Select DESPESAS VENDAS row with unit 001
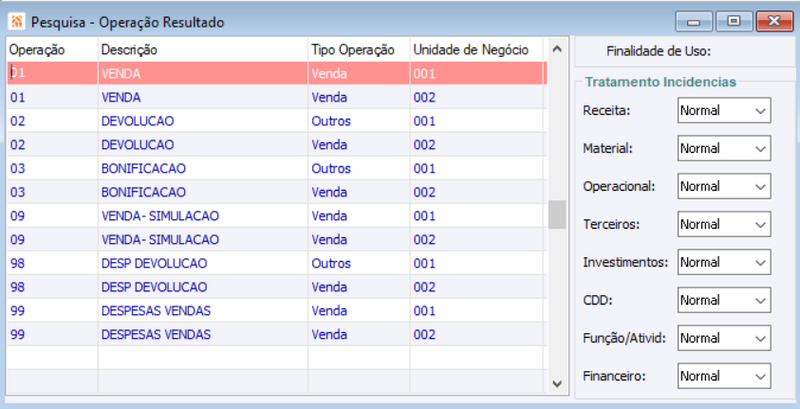The image size is (800, 409). [277, 311]
